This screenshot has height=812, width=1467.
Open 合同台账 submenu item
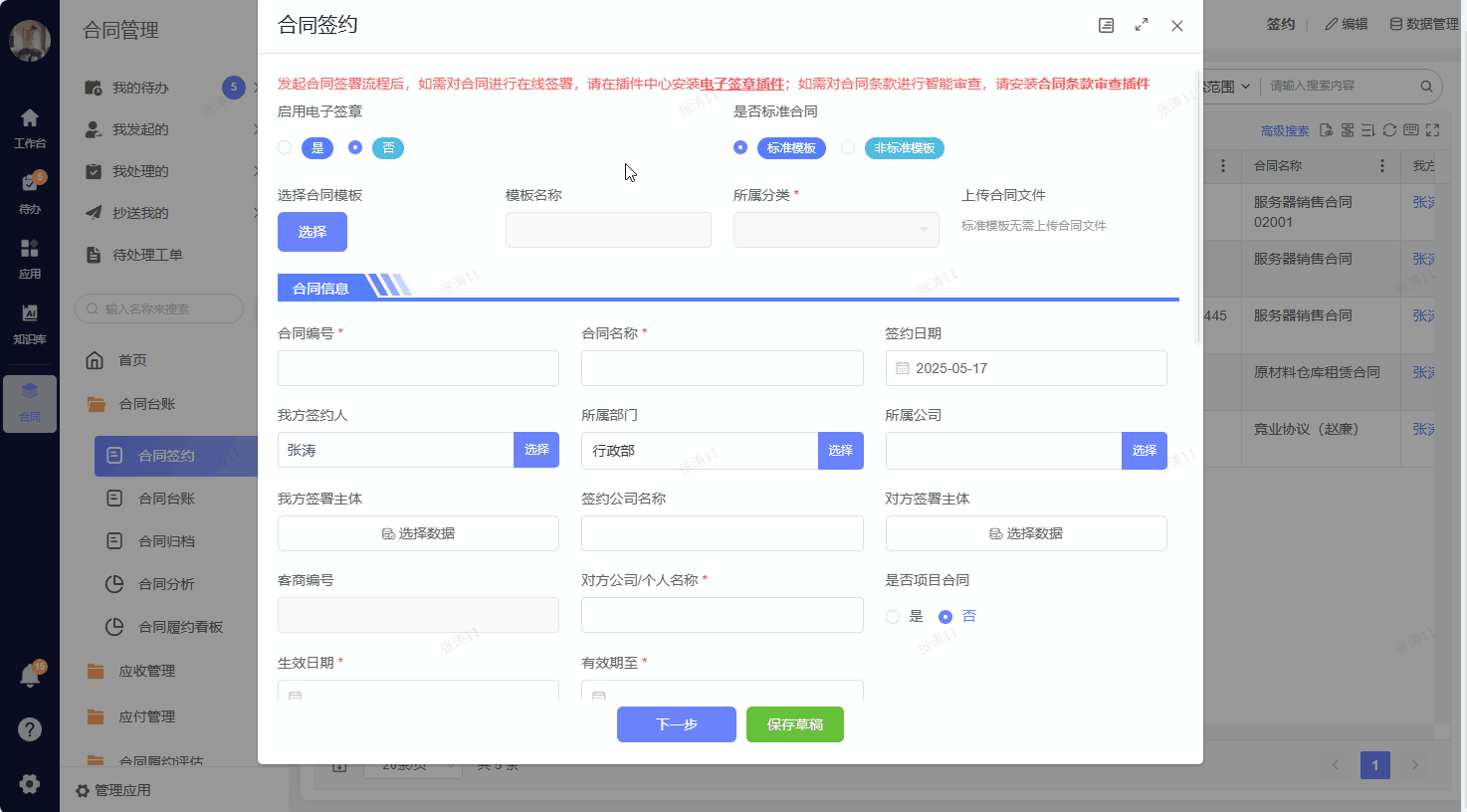[x=166, y=499]
